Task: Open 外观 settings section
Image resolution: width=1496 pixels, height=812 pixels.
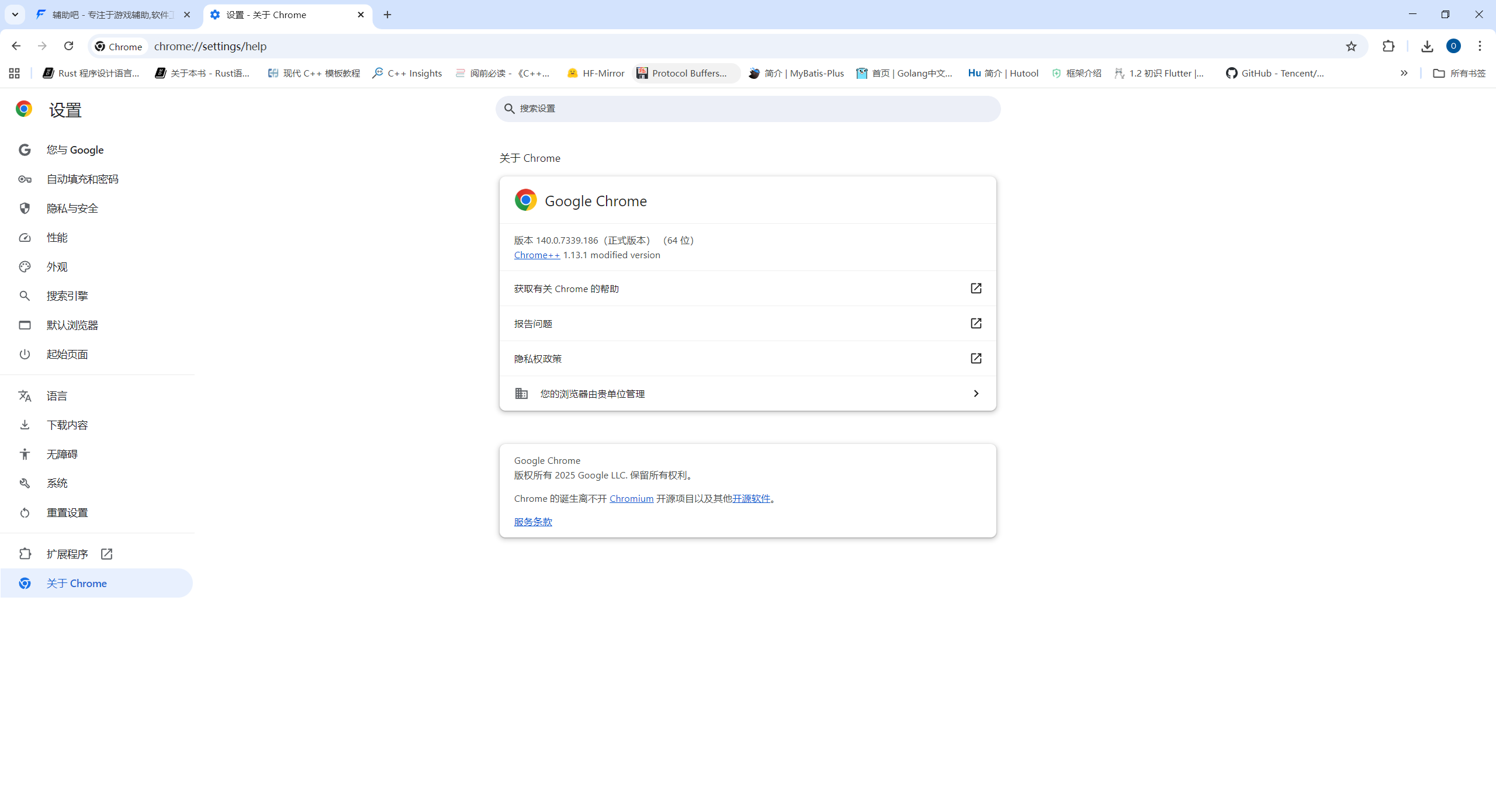Action: [57, 267]
